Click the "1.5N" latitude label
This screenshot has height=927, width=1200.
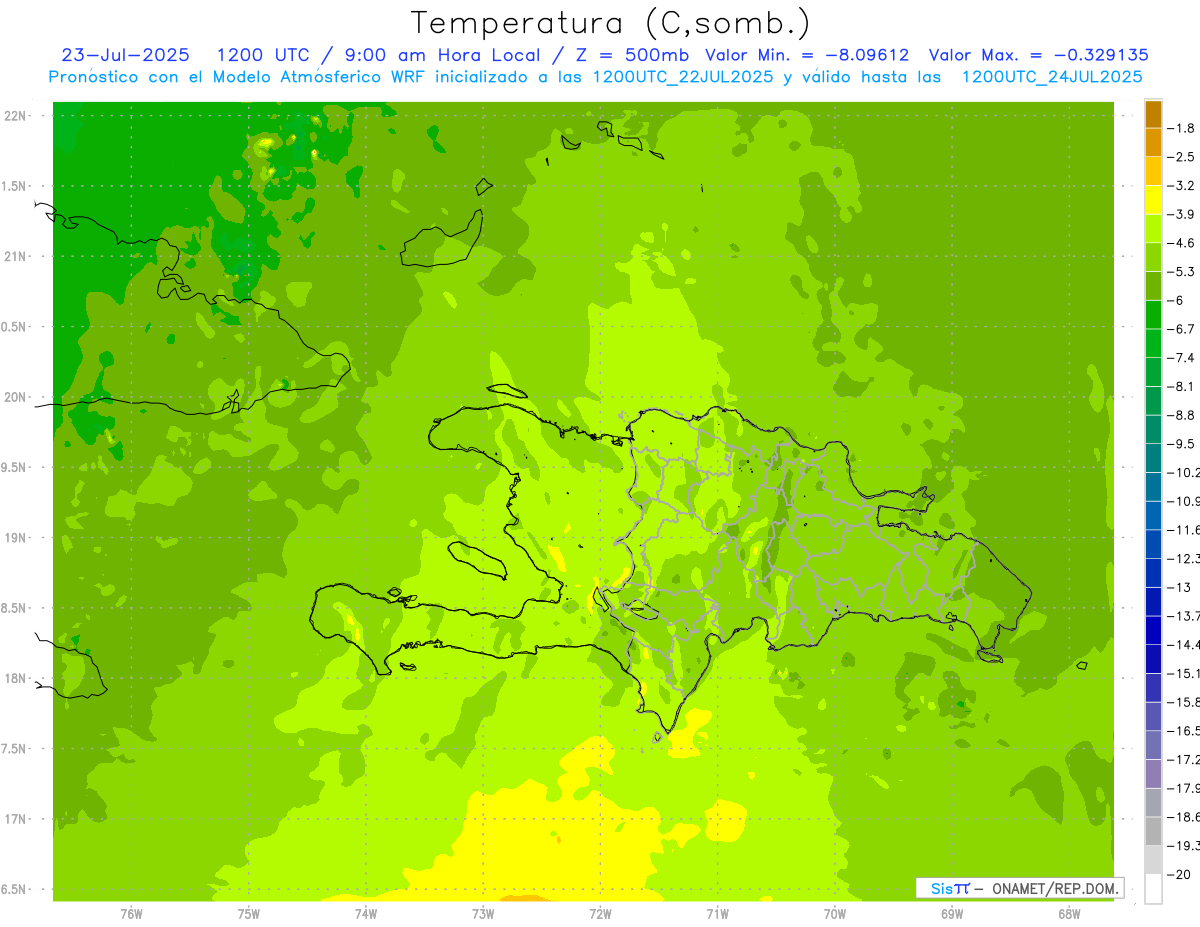point(15,186)
